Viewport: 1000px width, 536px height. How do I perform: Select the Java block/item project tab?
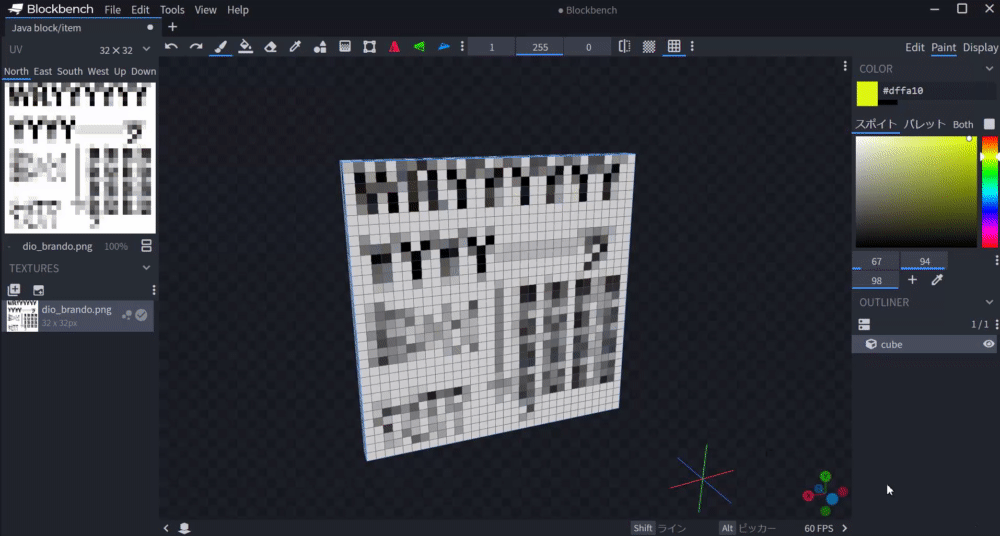click(x=81, y=27)
